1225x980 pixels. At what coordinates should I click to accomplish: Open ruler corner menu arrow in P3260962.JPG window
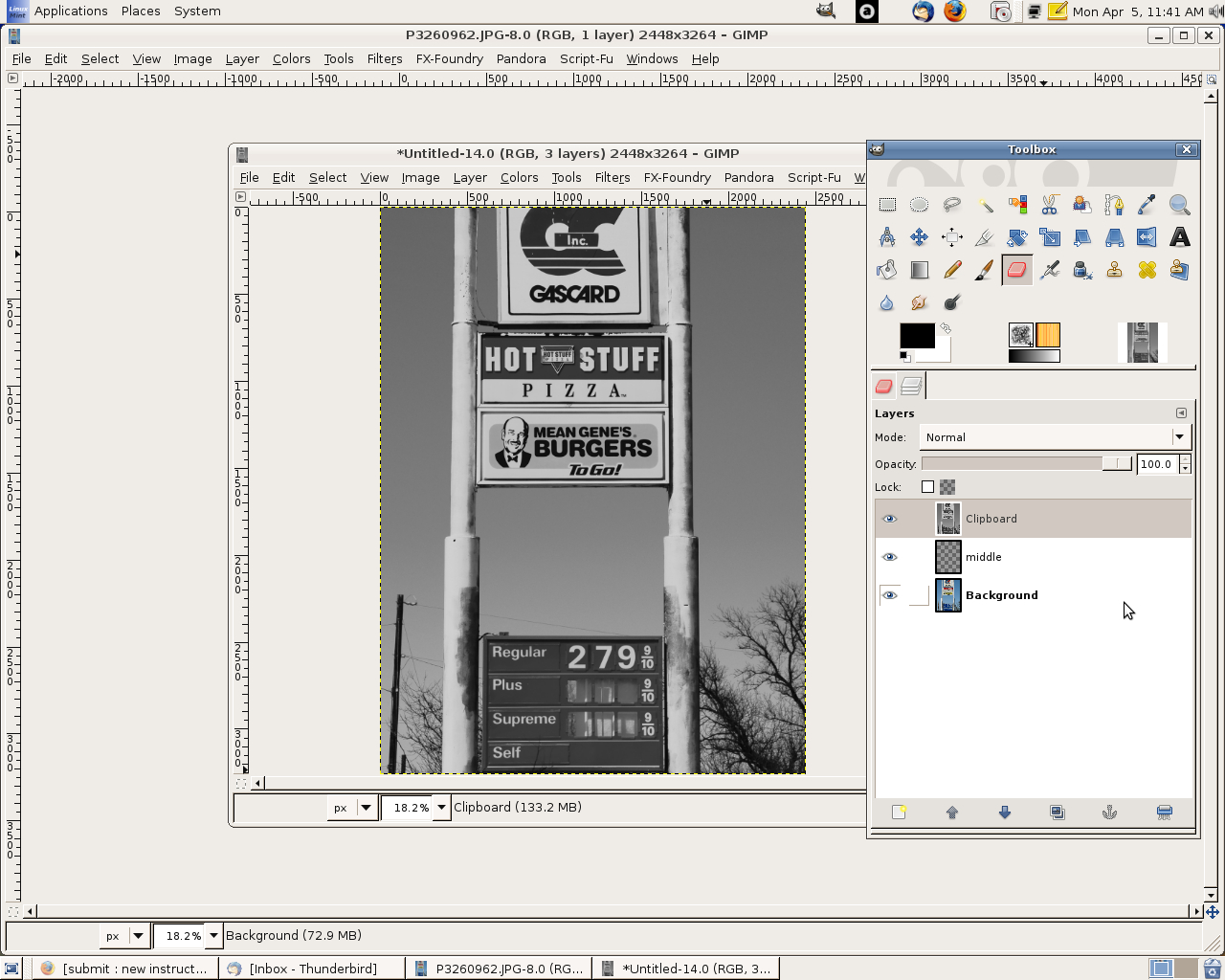[12, 78]
